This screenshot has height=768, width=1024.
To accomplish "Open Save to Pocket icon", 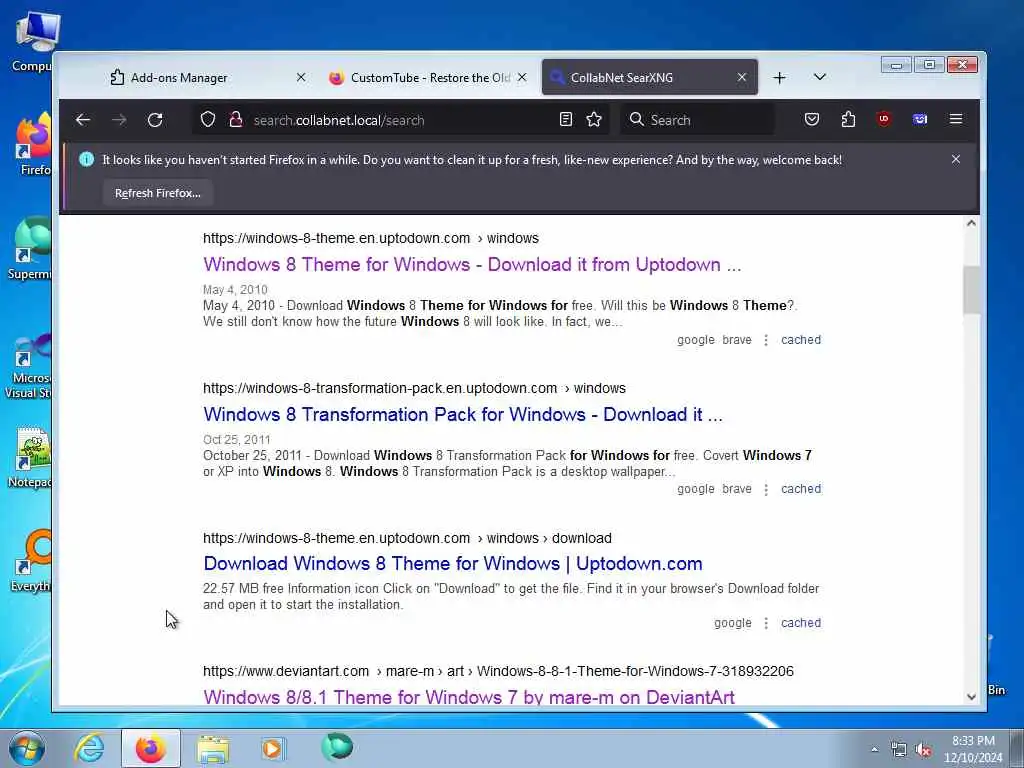I will click(812, 120).
